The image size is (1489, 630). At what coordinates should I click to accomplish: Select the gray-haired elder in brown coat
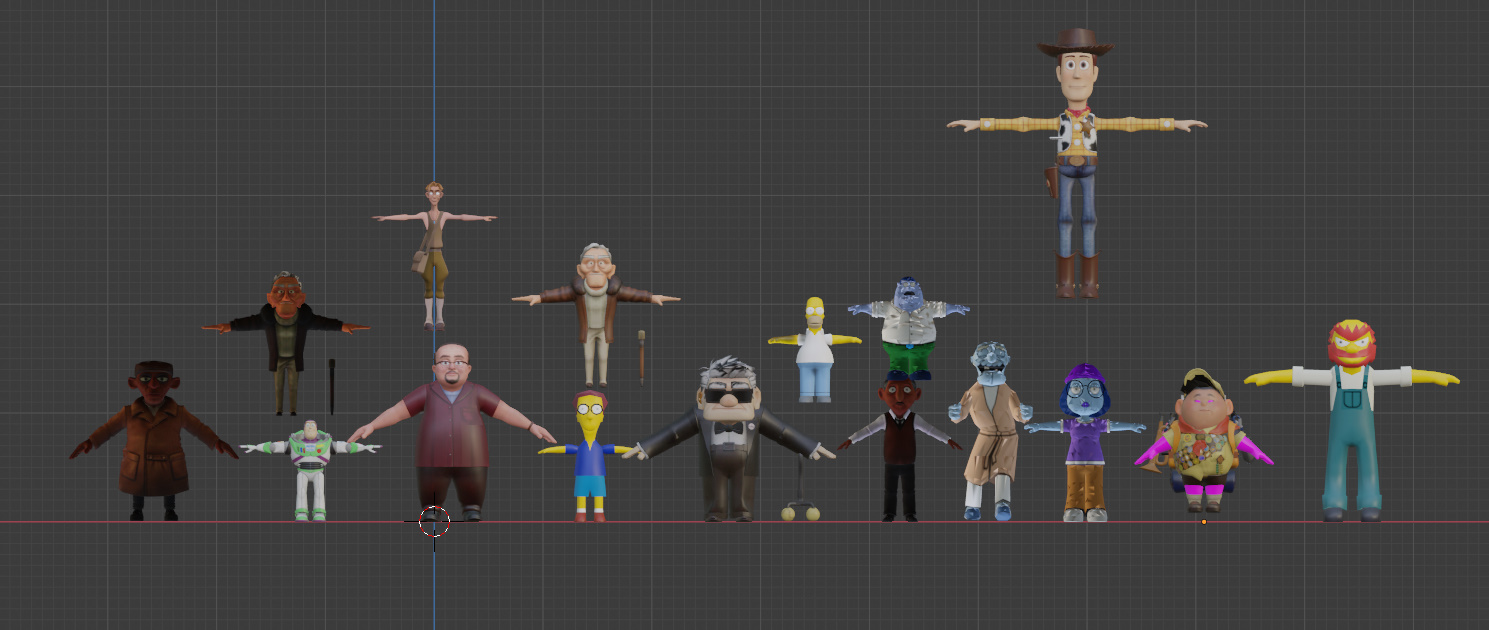(x=595, y=300)
